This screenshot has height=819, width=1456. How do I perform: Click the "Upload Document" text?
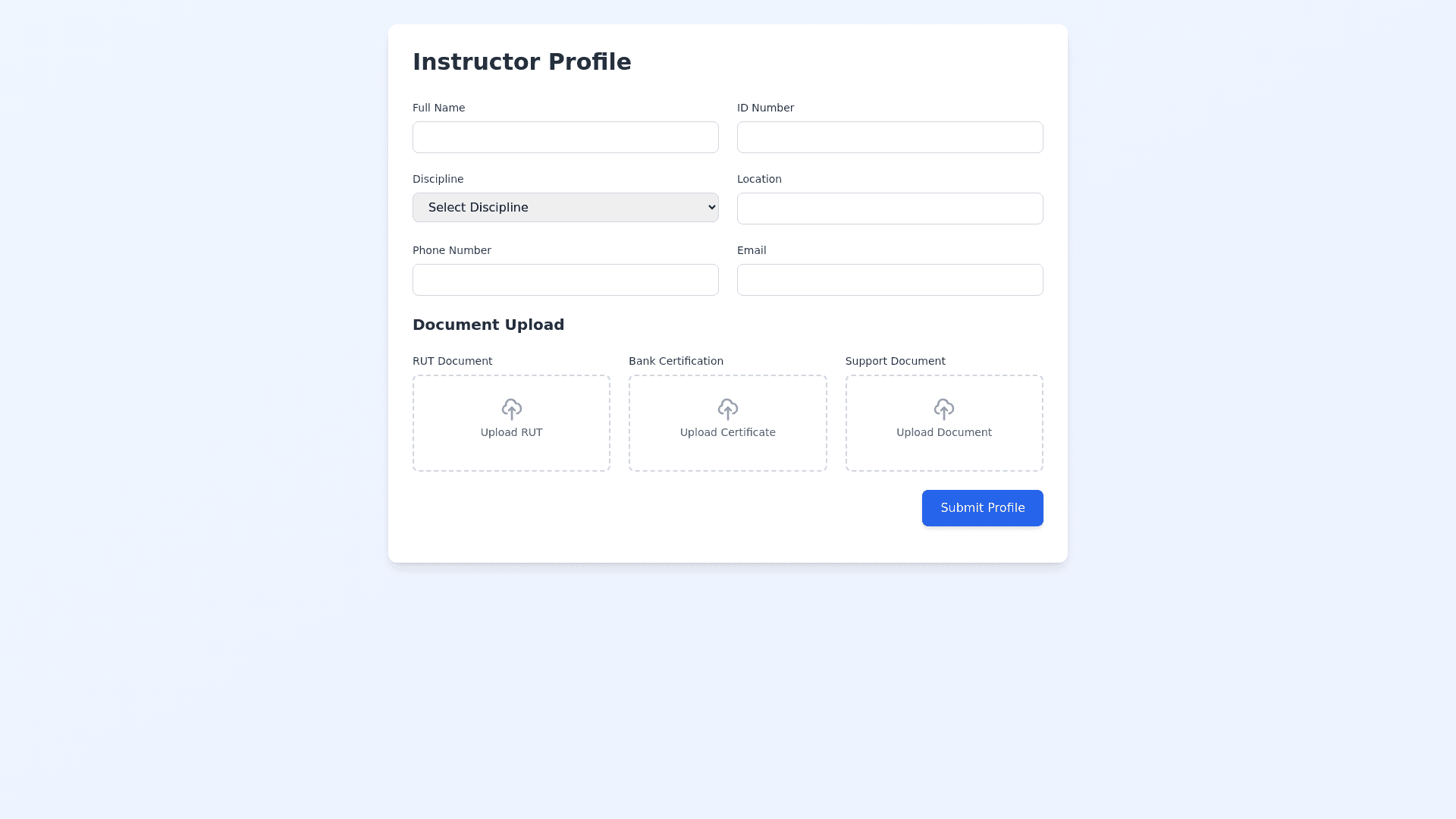[944, 433]
